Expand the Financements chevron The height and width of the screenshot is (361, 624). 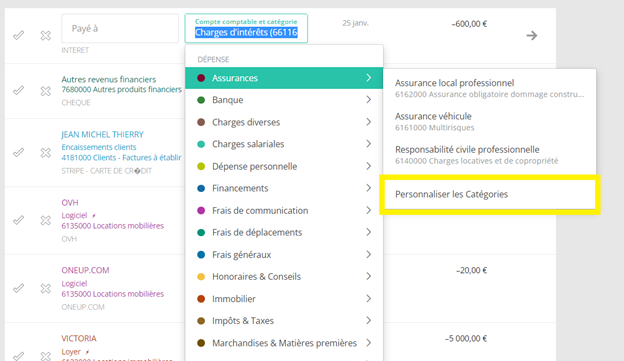point(369,188)
